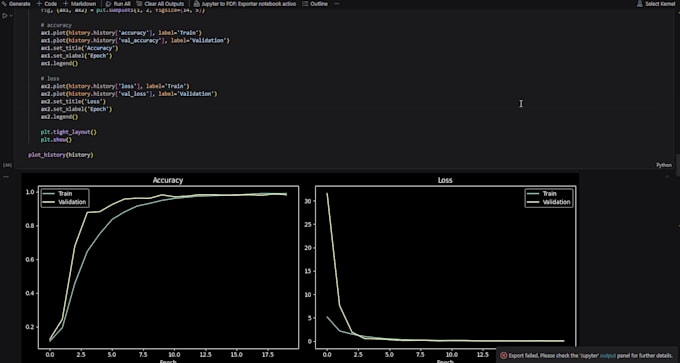Click the ax2.set_title('Loss') line

click(73, 101)
